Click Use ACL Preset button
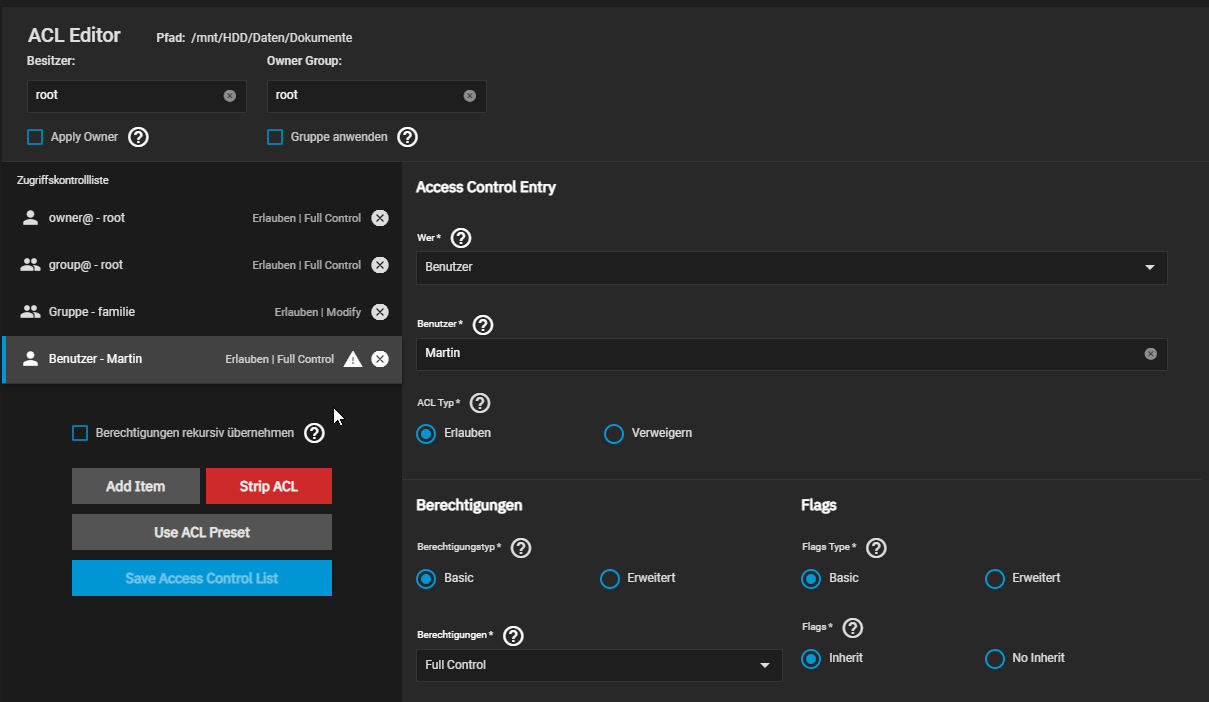 [202, 532]
